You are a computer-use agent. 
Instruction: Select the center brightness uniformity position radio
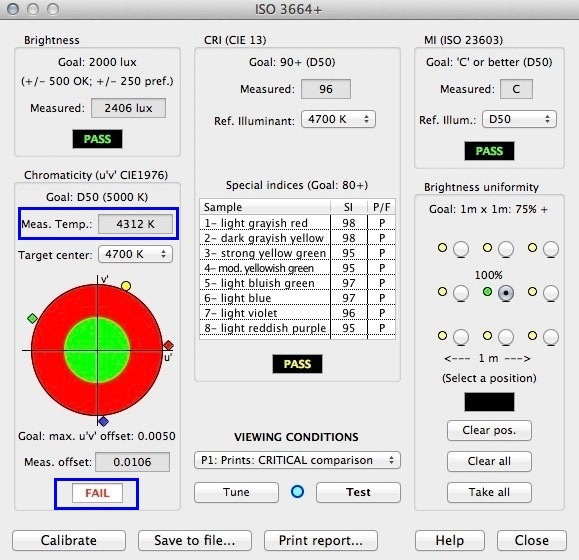pos(506,293)
